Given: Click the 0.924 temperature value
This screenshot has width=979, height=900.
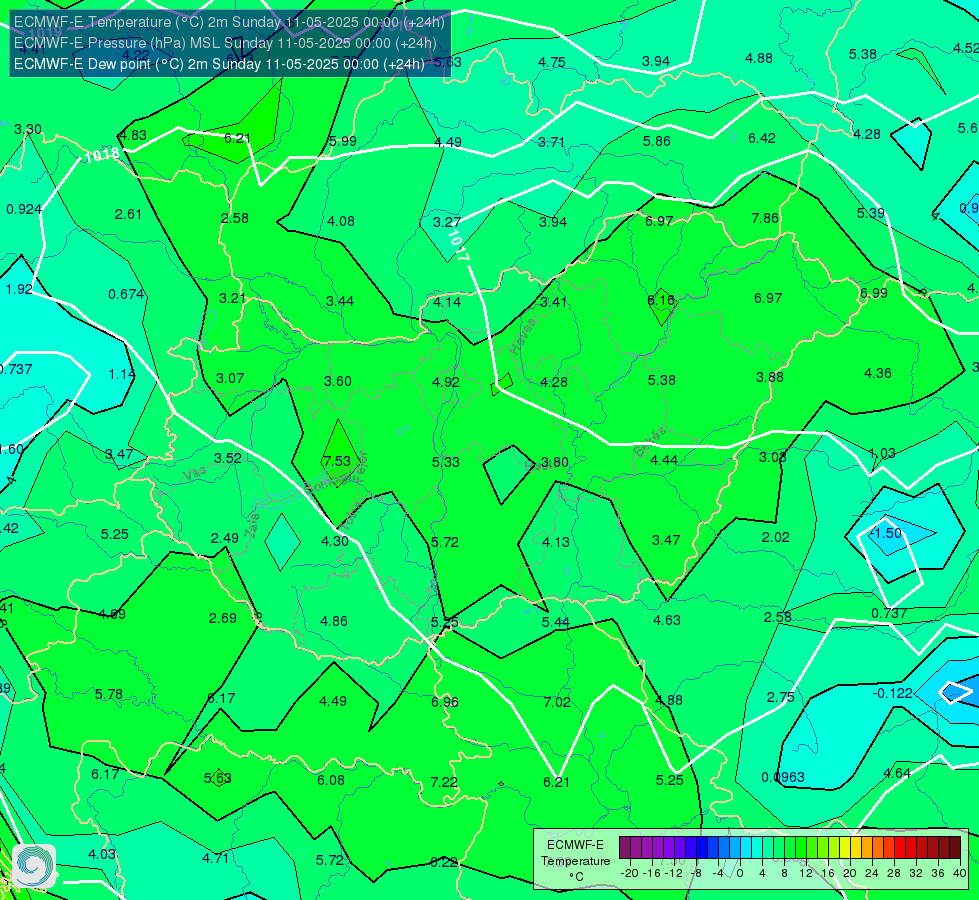Looking at the screenshot, I should pos(24,209).
